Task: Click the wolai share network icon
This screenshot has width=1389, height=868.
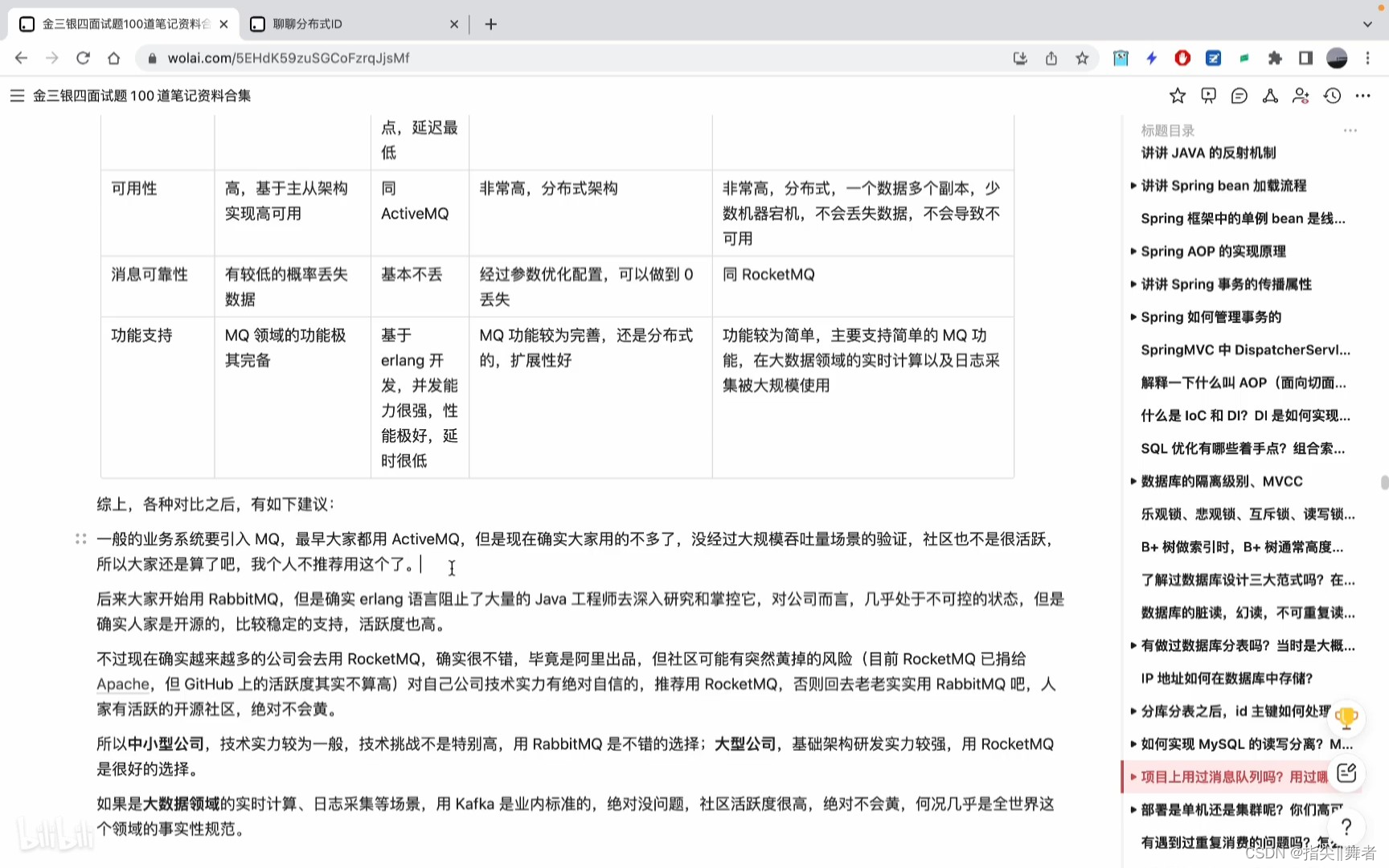Action: (1270, 96)
